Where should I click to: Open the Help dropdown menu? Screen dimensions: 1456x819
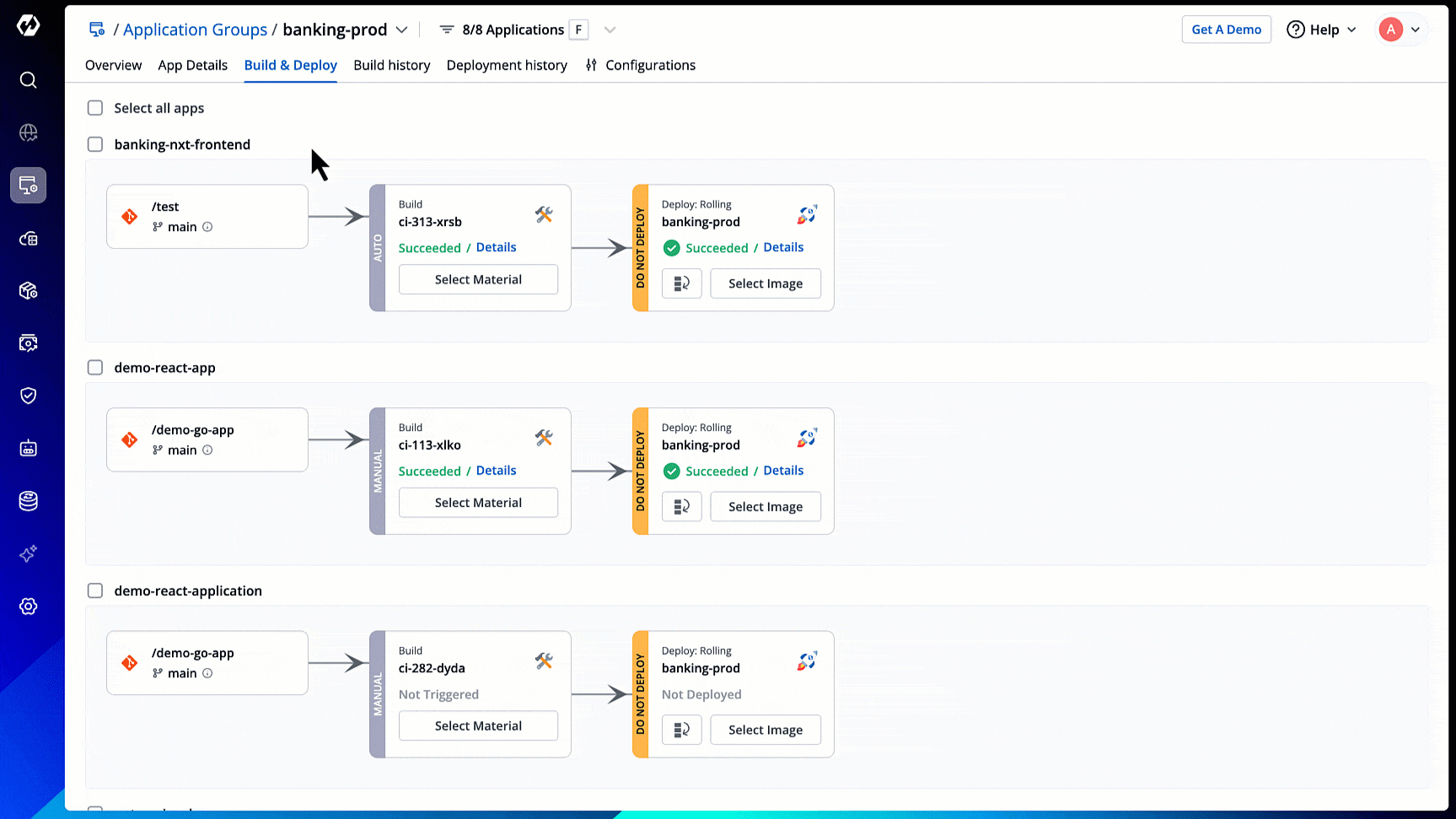coord(1321,30)
